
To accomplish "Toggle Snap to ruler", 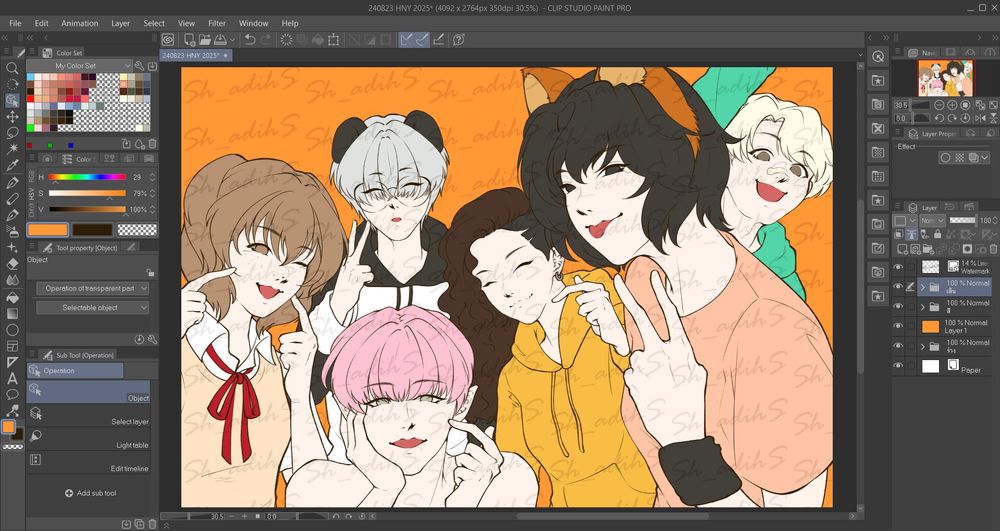I will [407, 40].
